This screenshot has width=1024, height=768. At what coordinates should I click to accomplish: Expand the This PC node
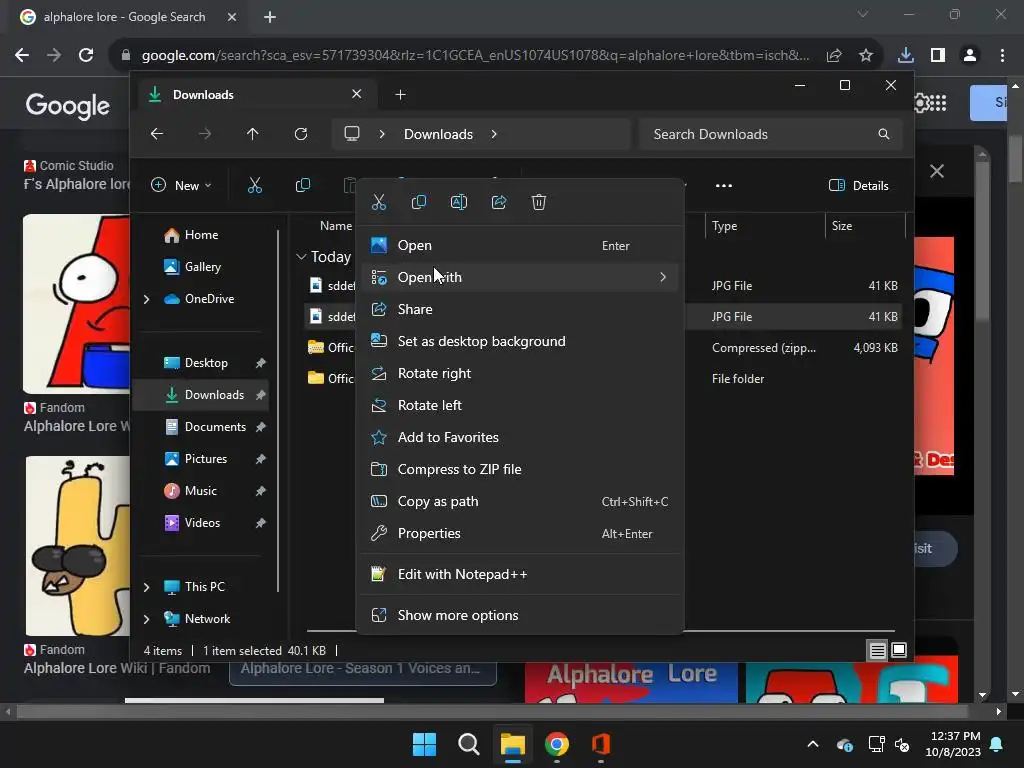click(146, 587)
